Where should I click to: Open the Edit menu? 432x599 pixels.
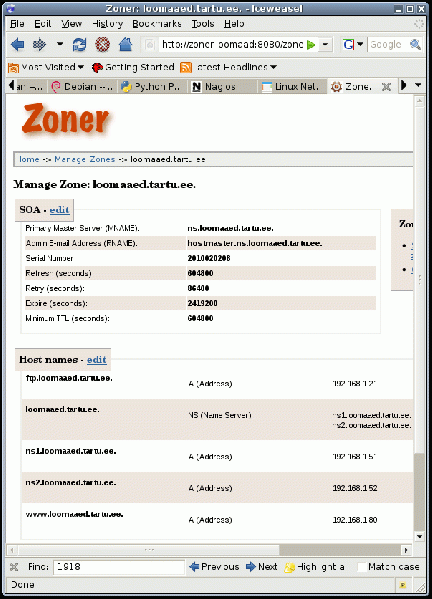[x=42, y=24]
